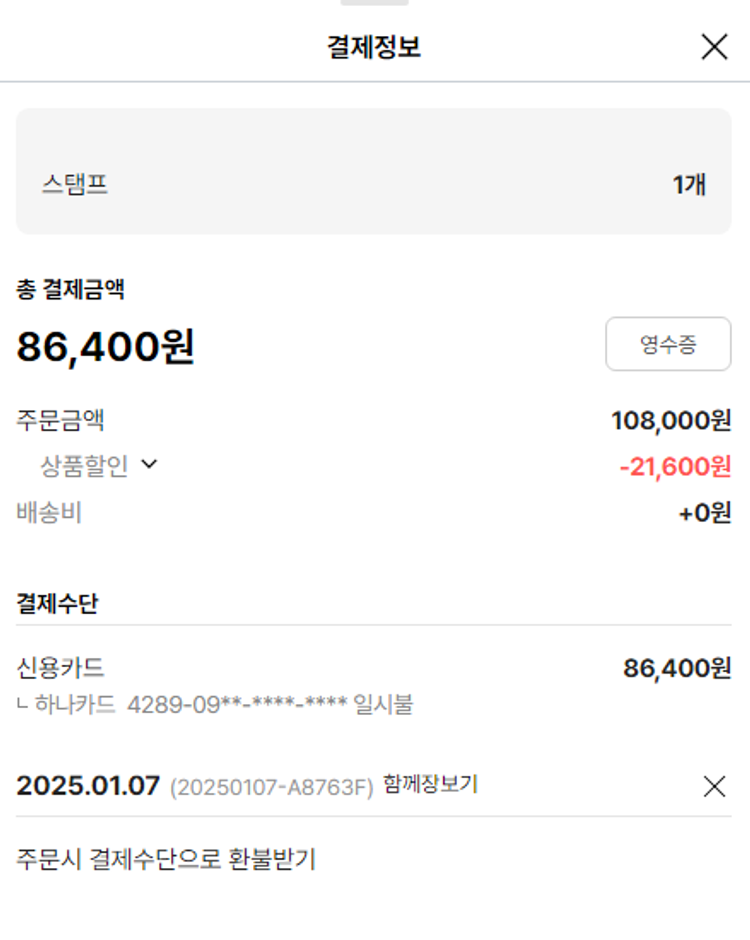This screenshot has width=750, height=940.
Task: Click the 결제정보 header title
Action: pyautogui.click(x=374, y=47)
